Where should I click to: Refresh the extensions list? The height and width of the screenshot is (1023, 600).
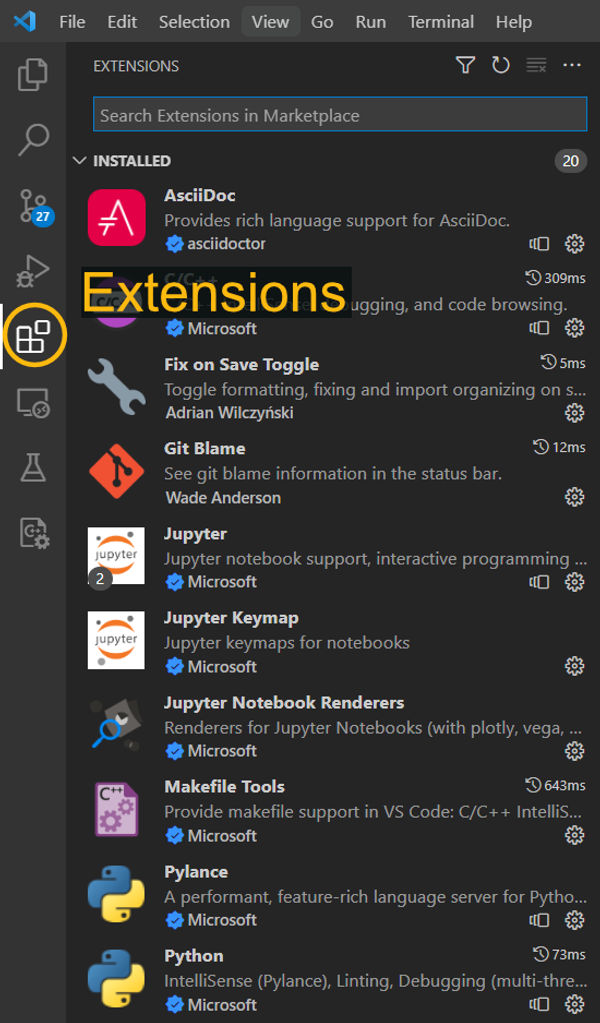pyautogui.click(x=500, y=65)
